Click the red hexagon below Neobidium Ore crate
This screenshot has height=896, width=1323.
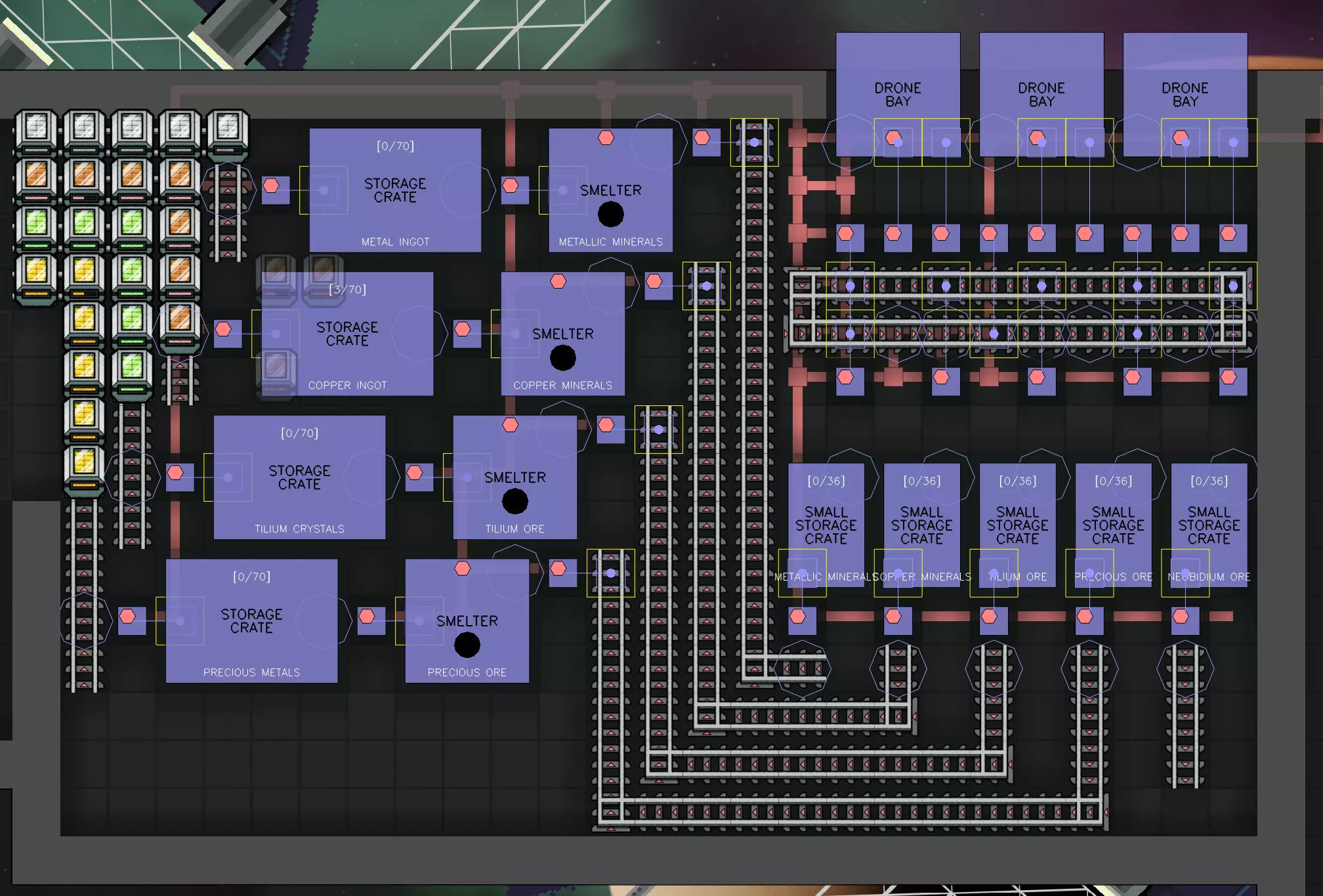pyautogui.click(x=1181, y=617)
